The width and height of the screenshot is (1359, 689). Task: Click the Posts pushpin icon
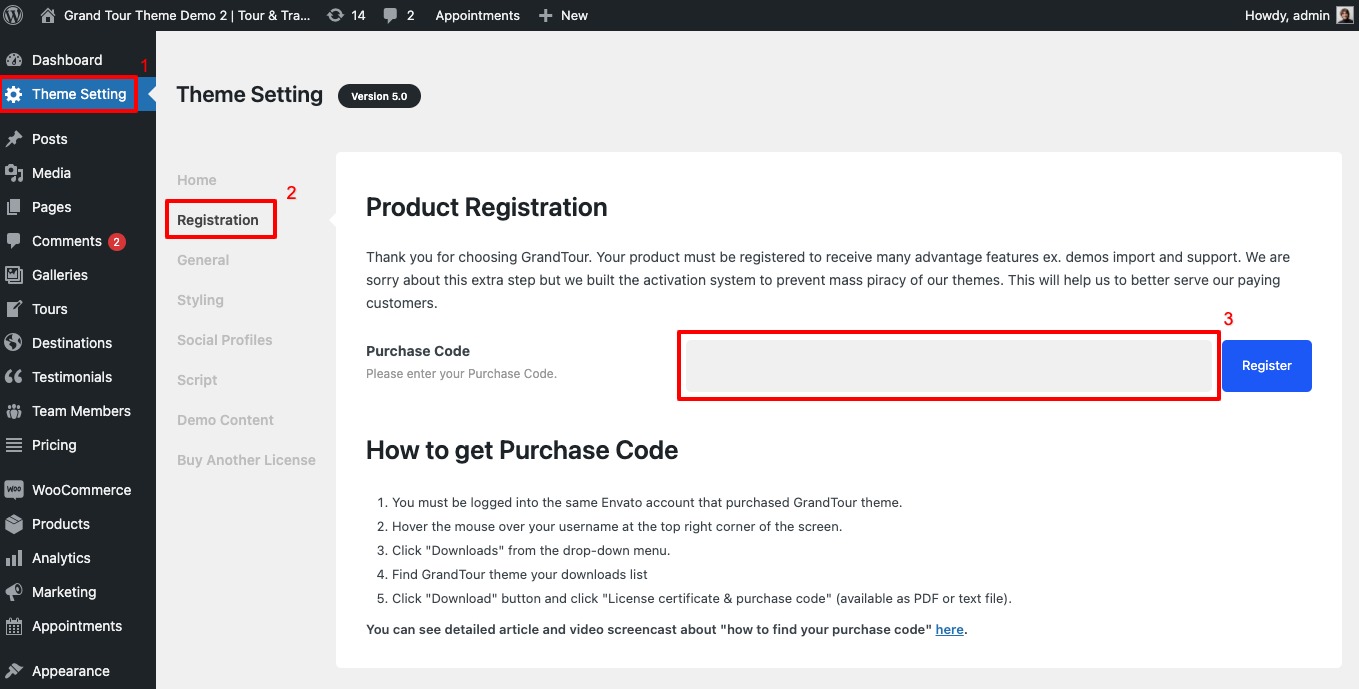coord(14,139)
